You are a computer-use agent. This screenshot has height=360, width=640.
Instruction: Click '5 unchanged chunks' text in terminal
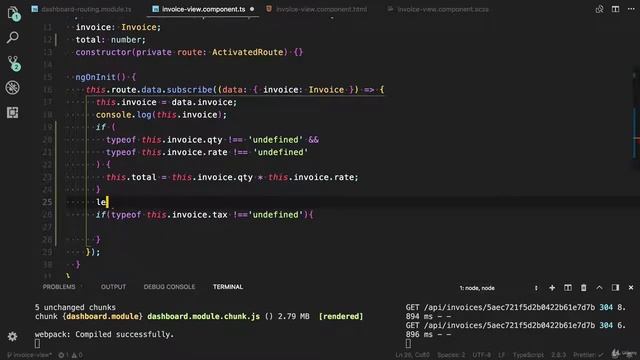click(x=75, y=307)
